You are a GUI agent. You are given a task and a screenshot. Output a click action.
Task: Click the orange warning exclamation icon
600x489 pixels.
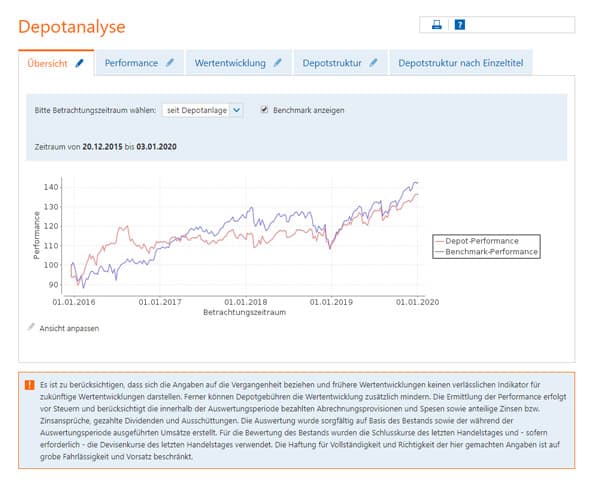[30, 384]
